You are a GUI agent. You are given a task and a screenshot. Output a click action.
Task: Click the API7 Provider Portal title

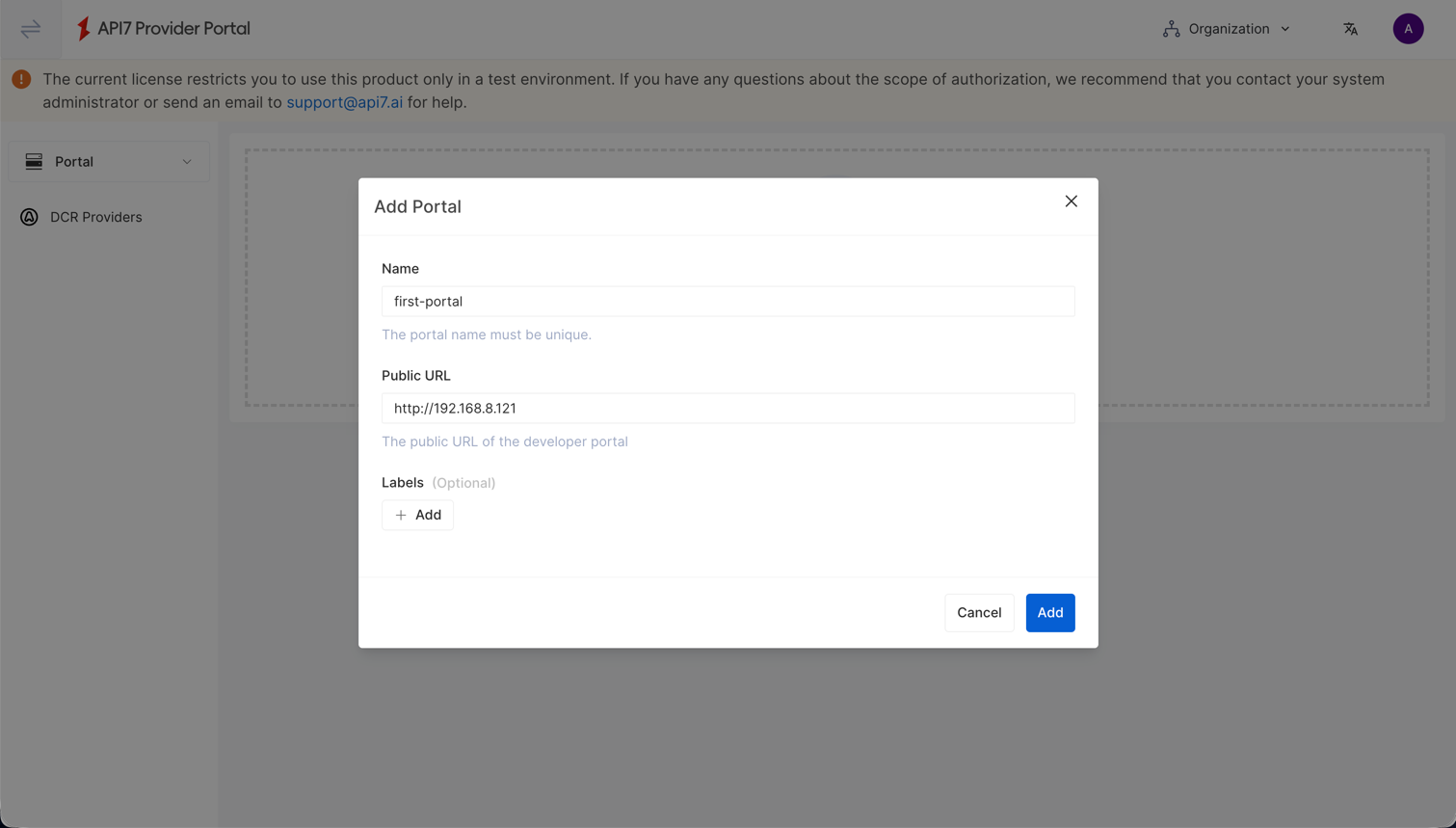pyautogui.click(x=173, y=29)
